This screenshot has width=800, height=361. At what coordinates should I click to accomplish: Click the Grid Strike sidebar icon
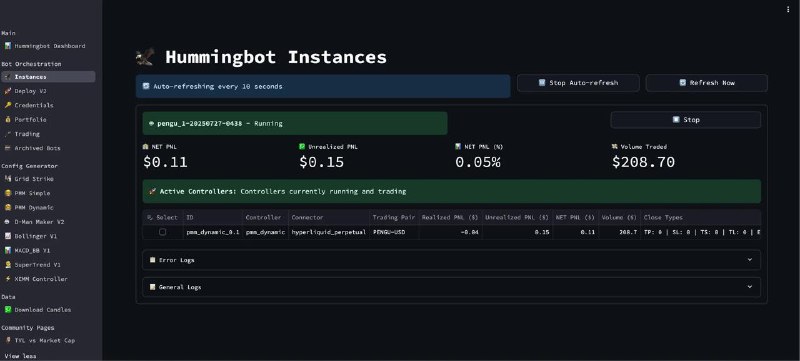8,179
